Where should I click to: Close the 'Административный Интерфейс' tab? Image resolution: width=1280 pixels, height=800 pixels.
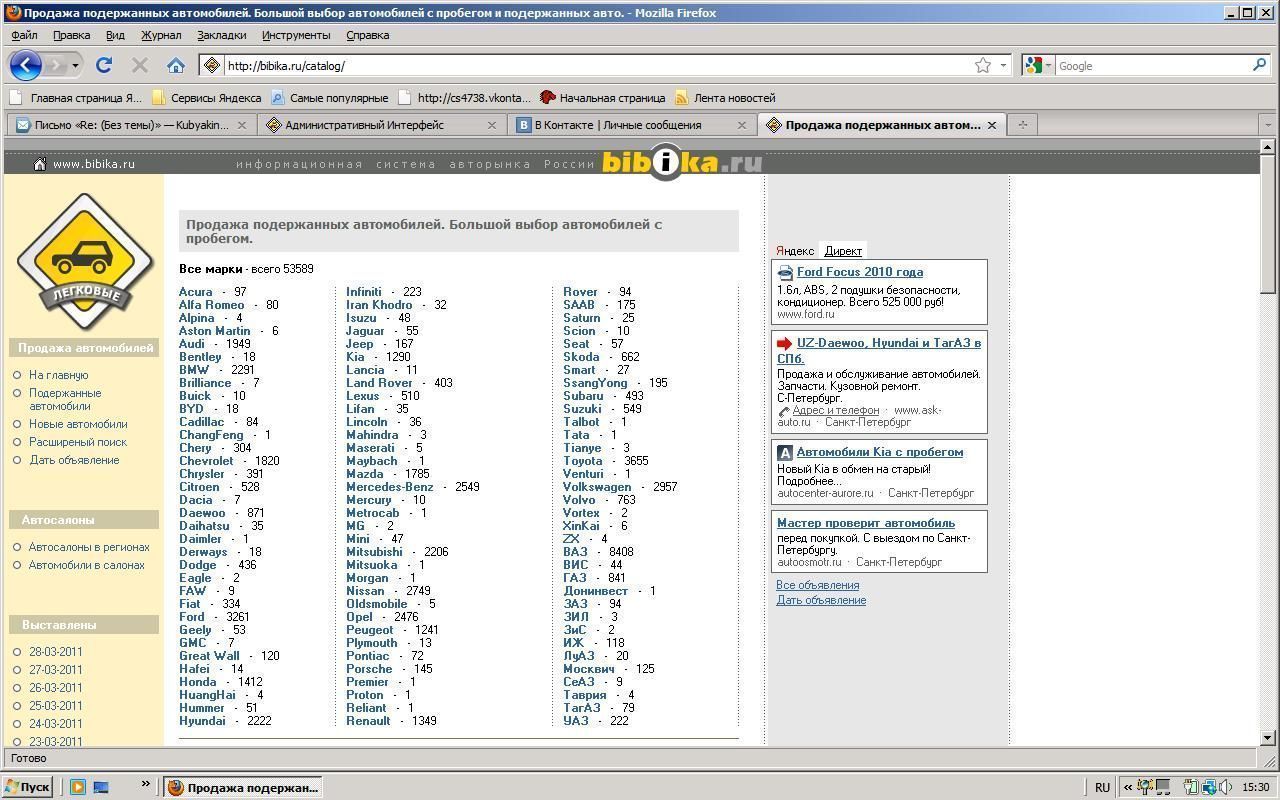pyautogui.click(x=491, y=125)
